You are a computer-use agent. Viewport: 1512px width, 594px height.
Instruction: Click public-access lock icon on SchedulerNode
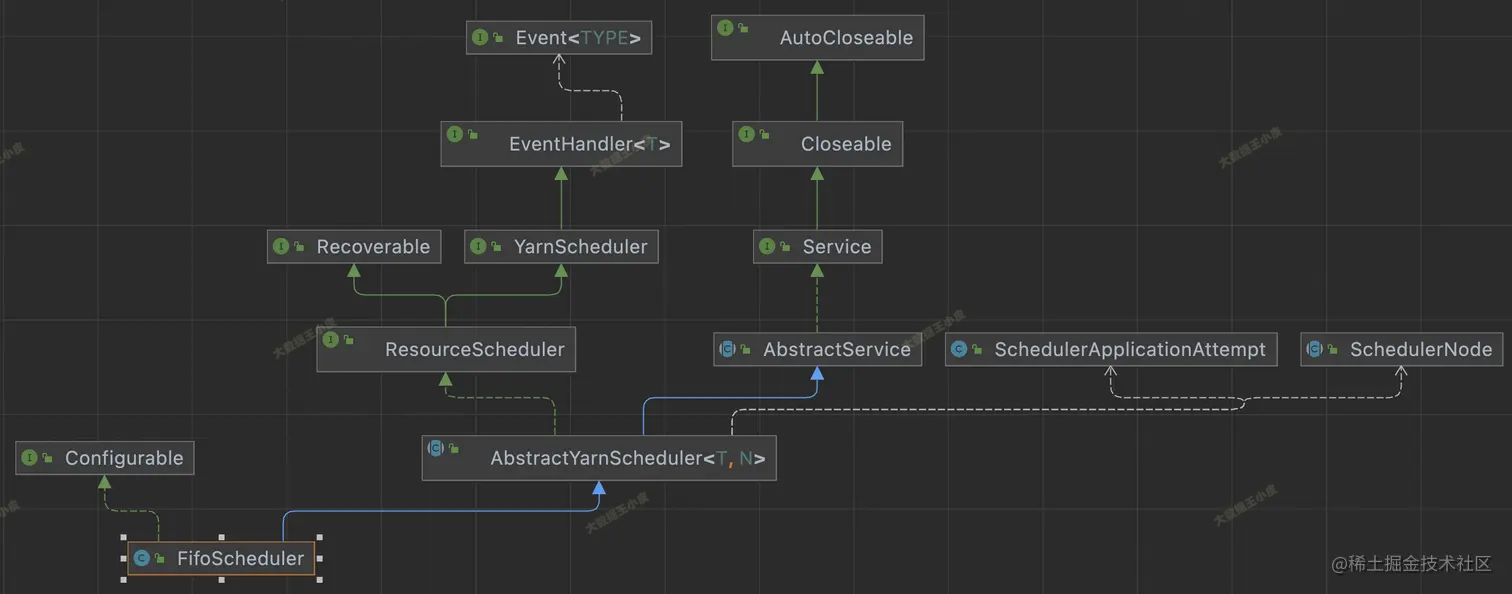click(x=1333, y=349)
